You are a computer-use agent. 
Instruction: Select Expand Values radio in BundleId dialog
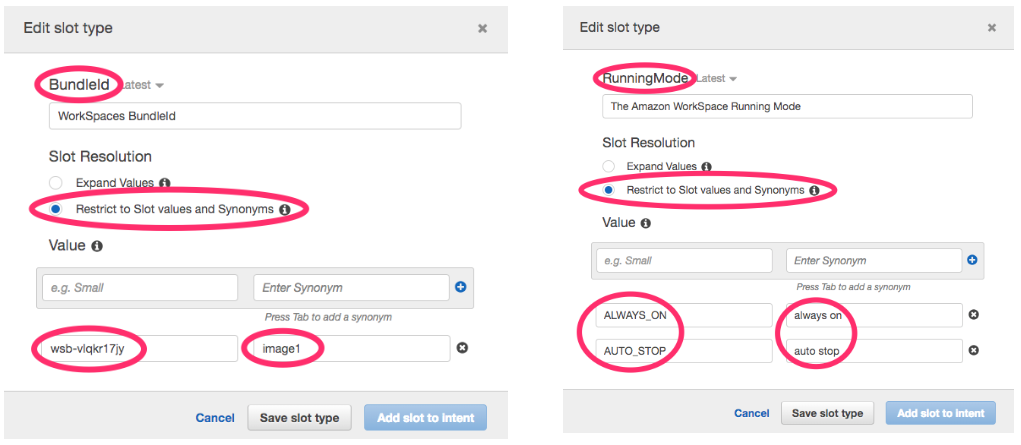tap(56, 183)
